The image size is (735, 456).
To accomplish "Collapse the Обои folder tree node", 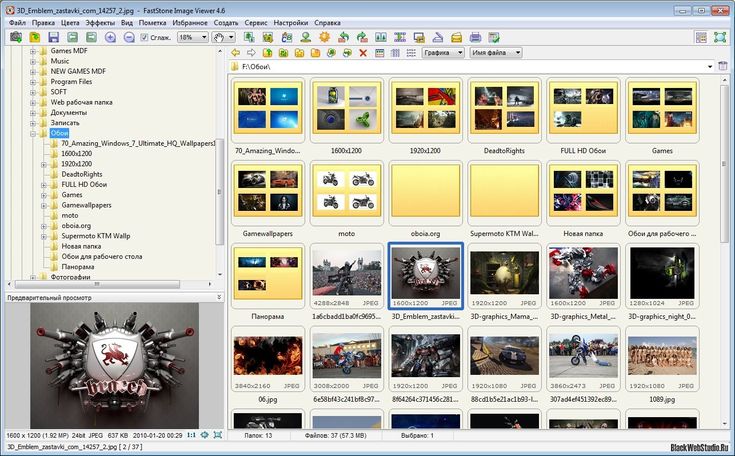I will point(33,133).
